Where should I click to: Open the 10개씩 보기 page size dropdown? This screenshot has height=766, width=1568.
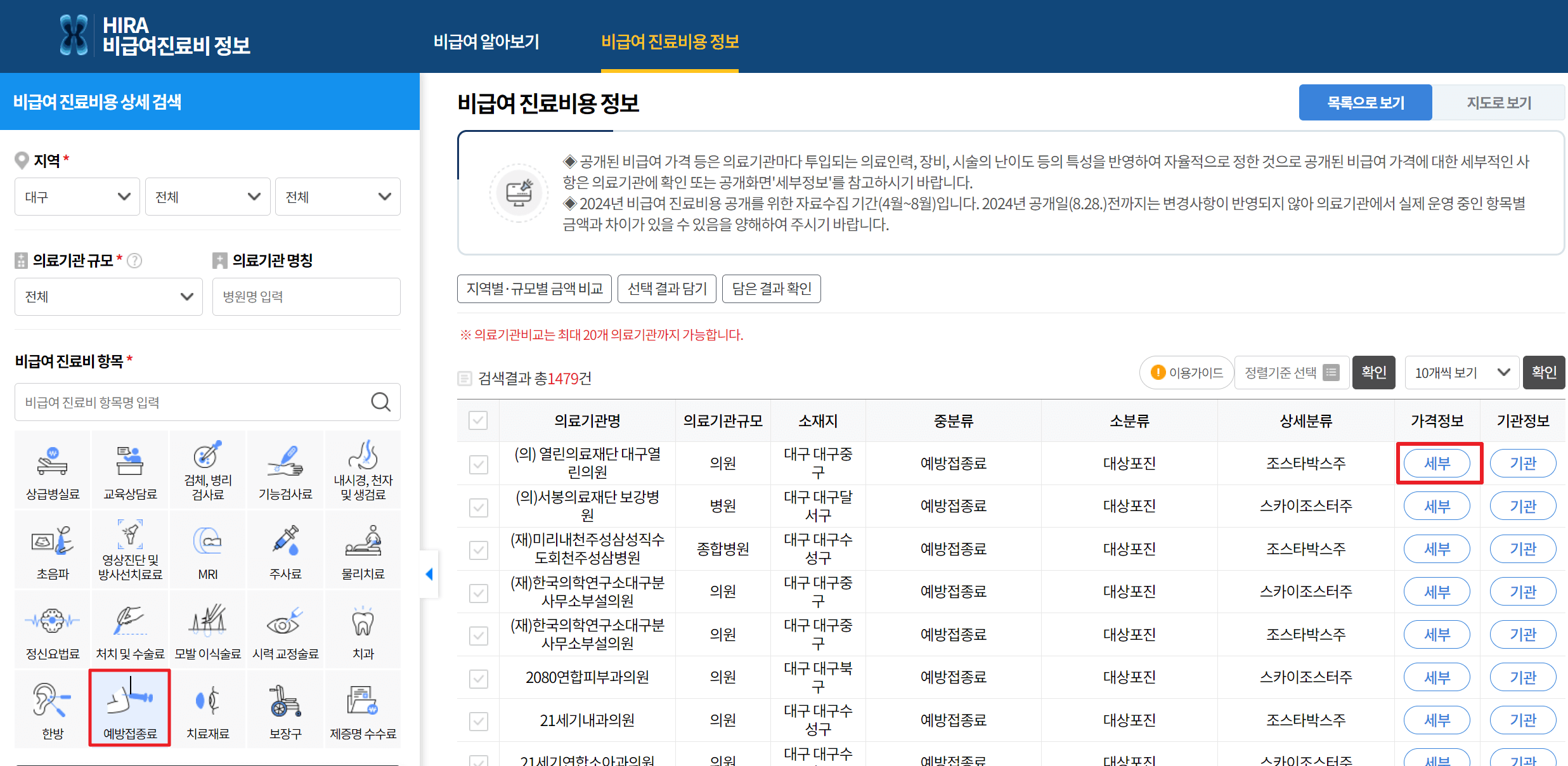pos(1461,372)
